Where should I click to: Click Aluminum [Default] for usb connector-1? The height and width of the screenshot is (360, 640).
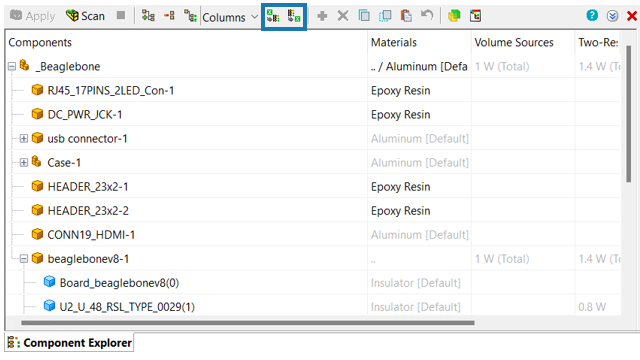420,139
